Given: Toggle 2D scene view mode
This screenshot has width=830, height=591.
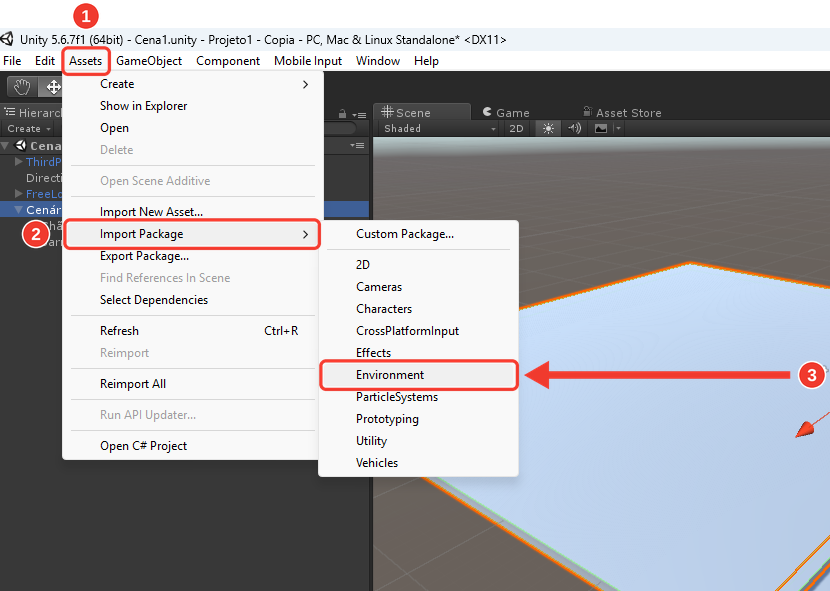Looking at the screenshot, I should click(x=516, y=129).
